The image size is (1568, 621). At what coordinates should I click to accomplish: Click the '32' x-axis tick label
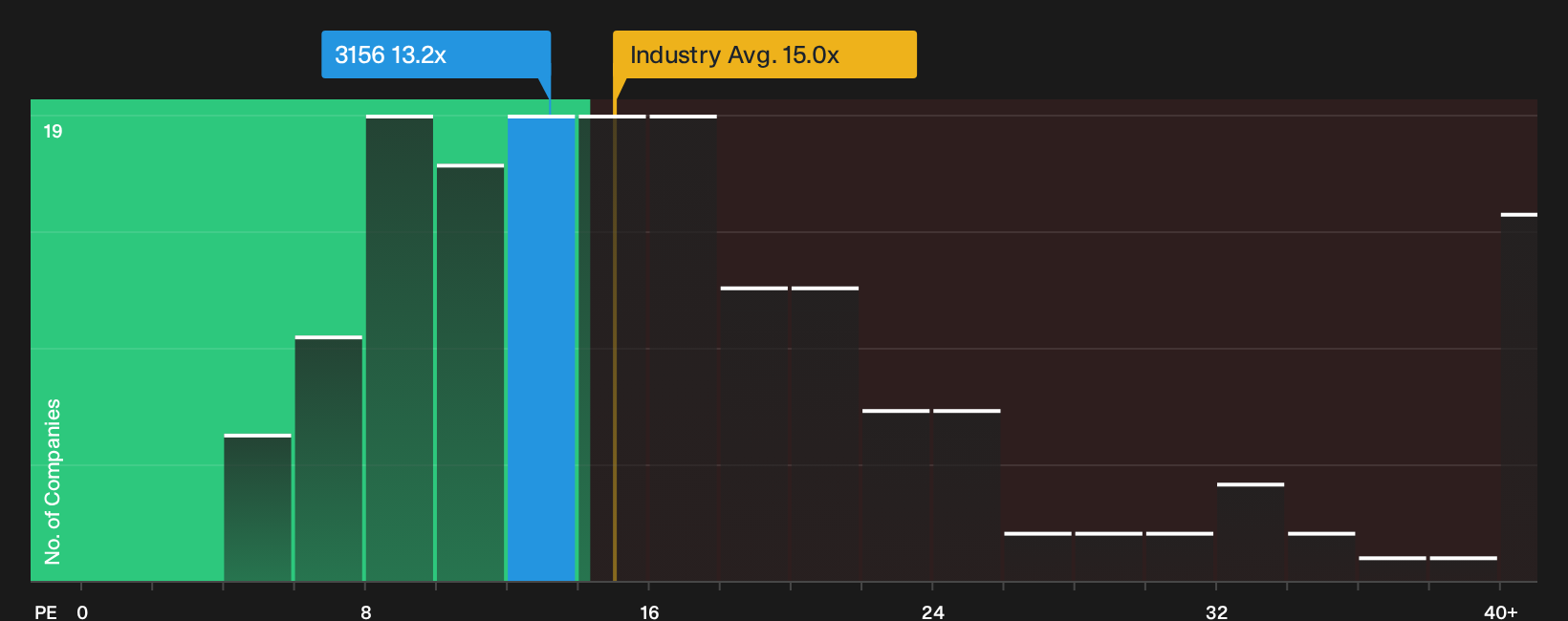(x=1216, y=612)
